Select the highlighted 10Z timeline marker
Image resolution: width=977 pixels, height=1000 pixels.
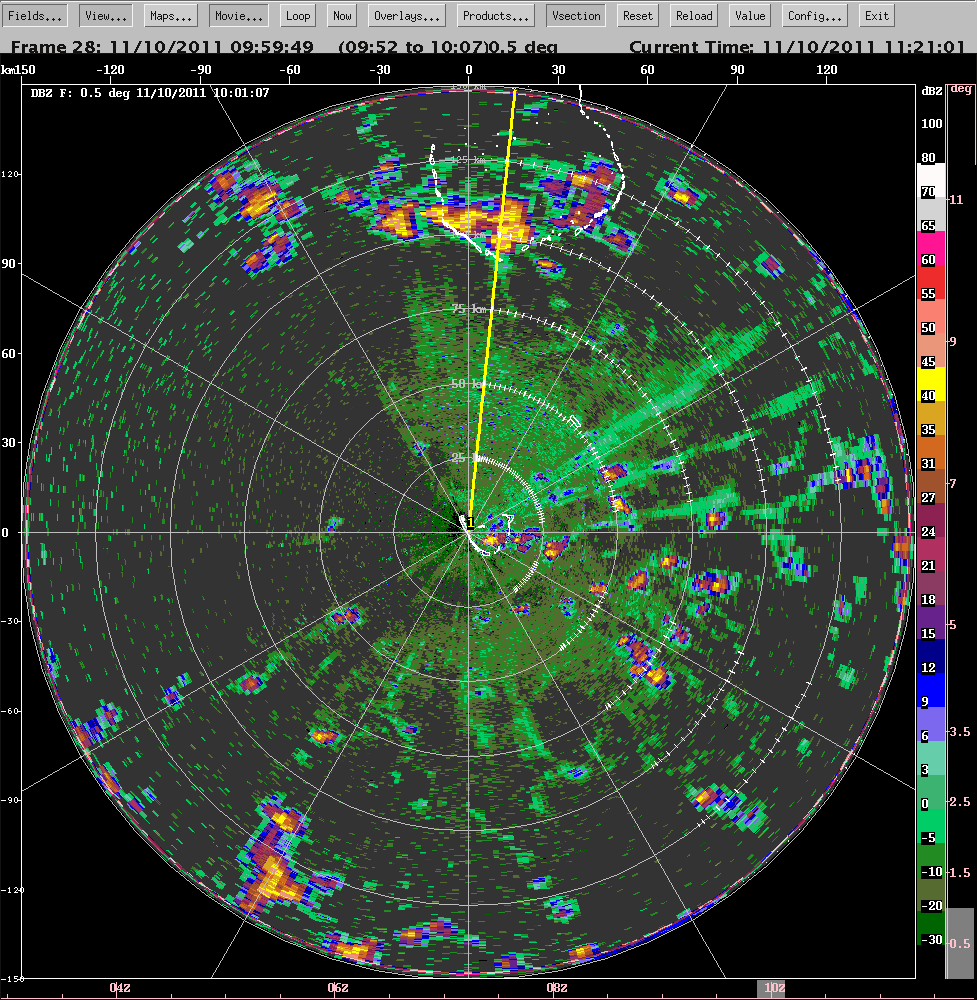point(774,989)
